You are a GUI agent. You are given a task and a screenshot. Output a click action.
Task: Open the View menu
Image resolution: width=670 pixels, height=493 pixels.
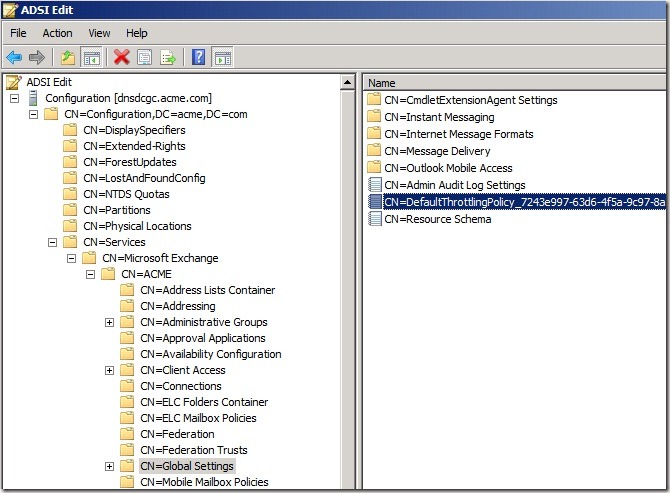(99, 33)
